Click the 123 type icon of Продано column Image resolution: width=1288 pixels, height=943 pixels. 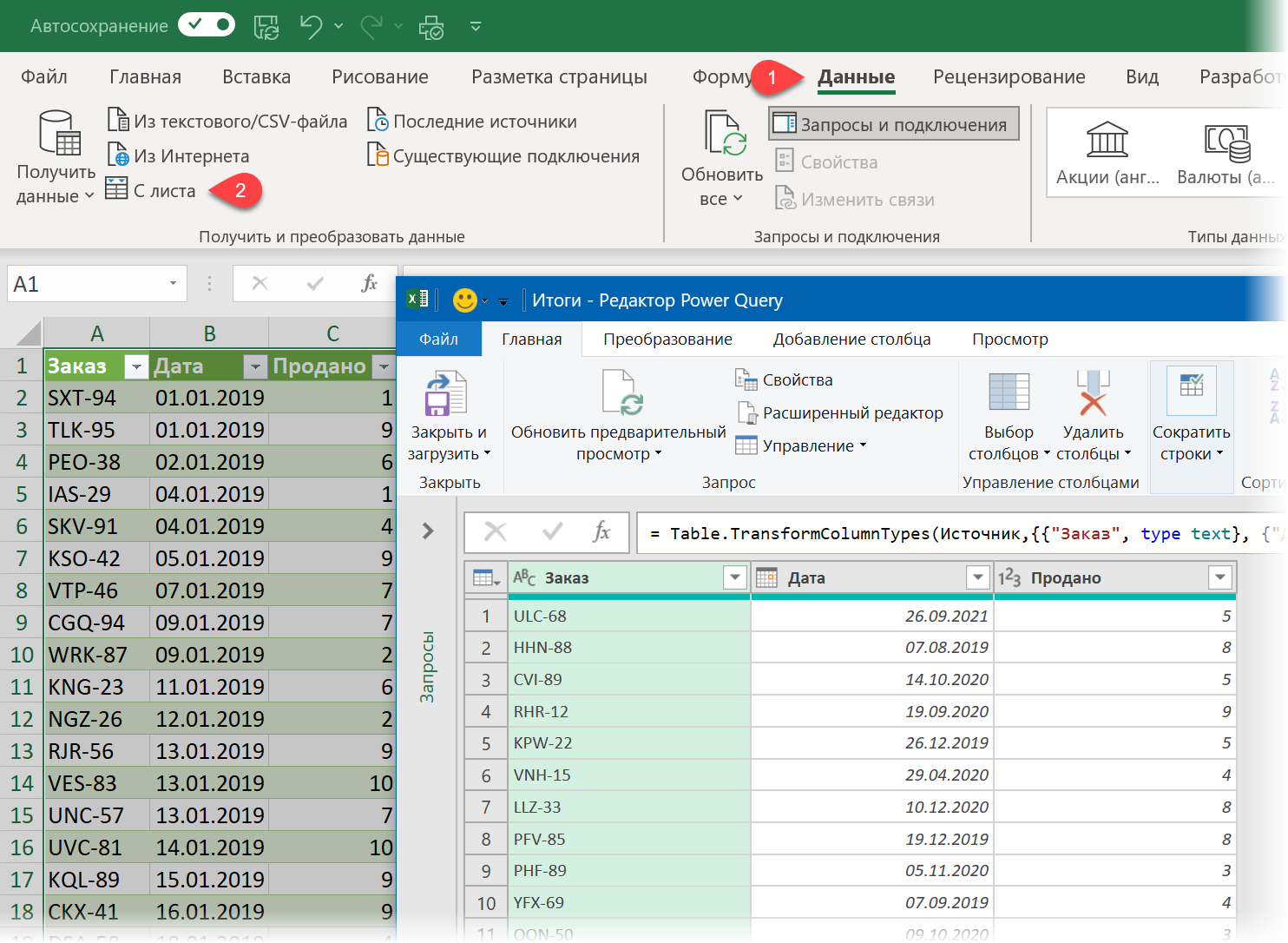(1009, 577)
